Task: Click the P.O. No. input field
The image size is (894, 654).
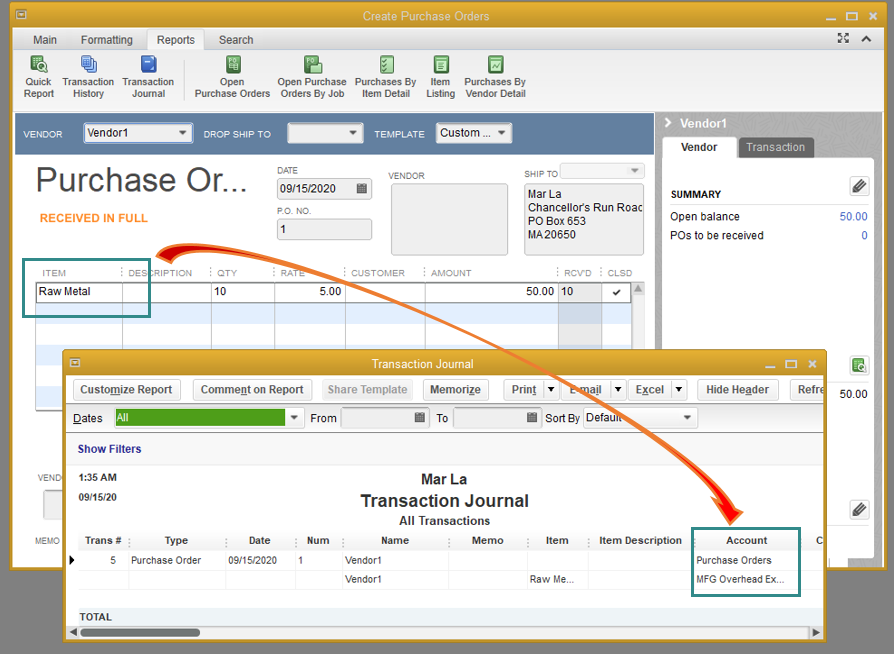Action: [324, 229]
